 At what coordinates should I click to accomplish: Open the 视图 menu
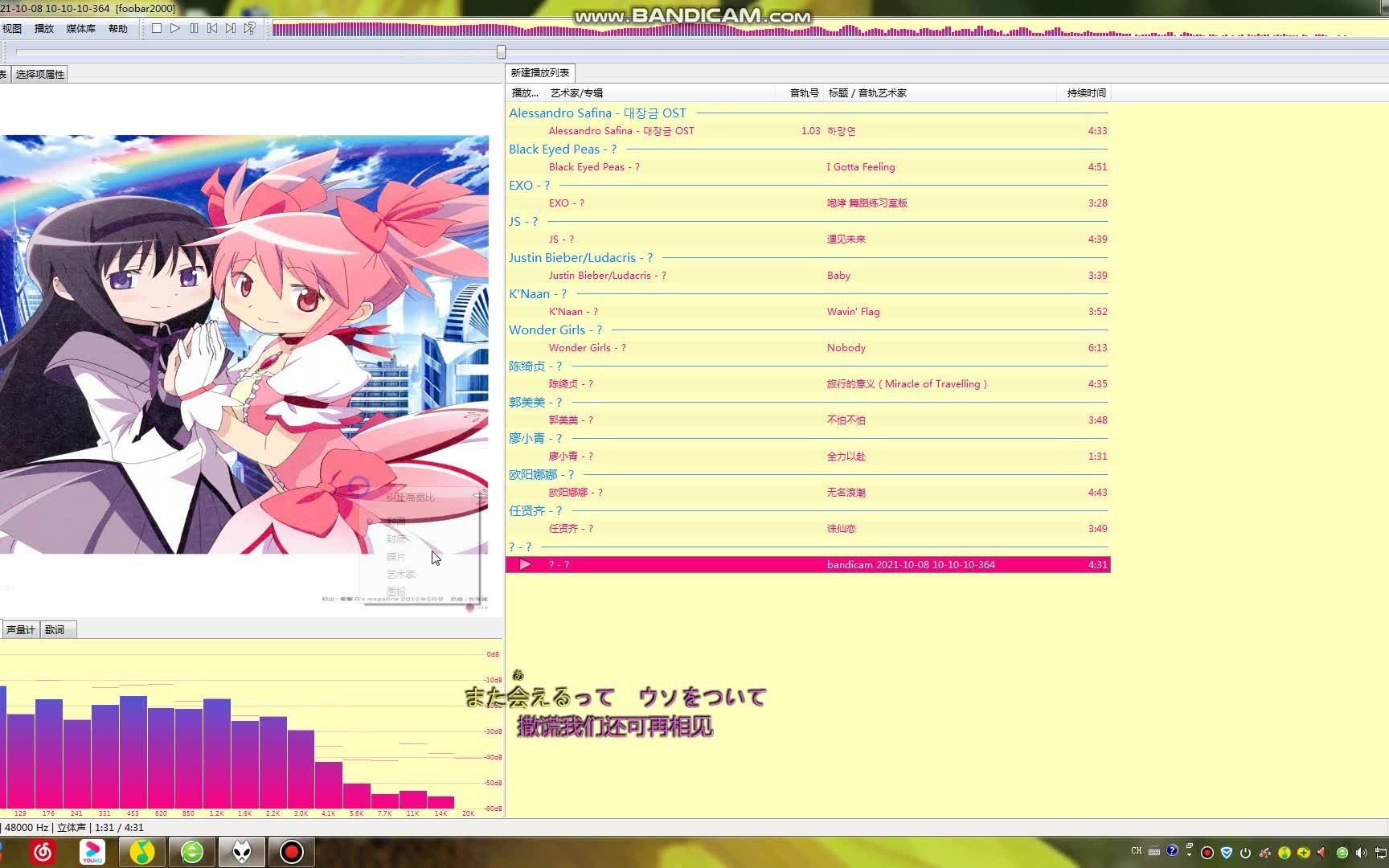pos(12,29)
